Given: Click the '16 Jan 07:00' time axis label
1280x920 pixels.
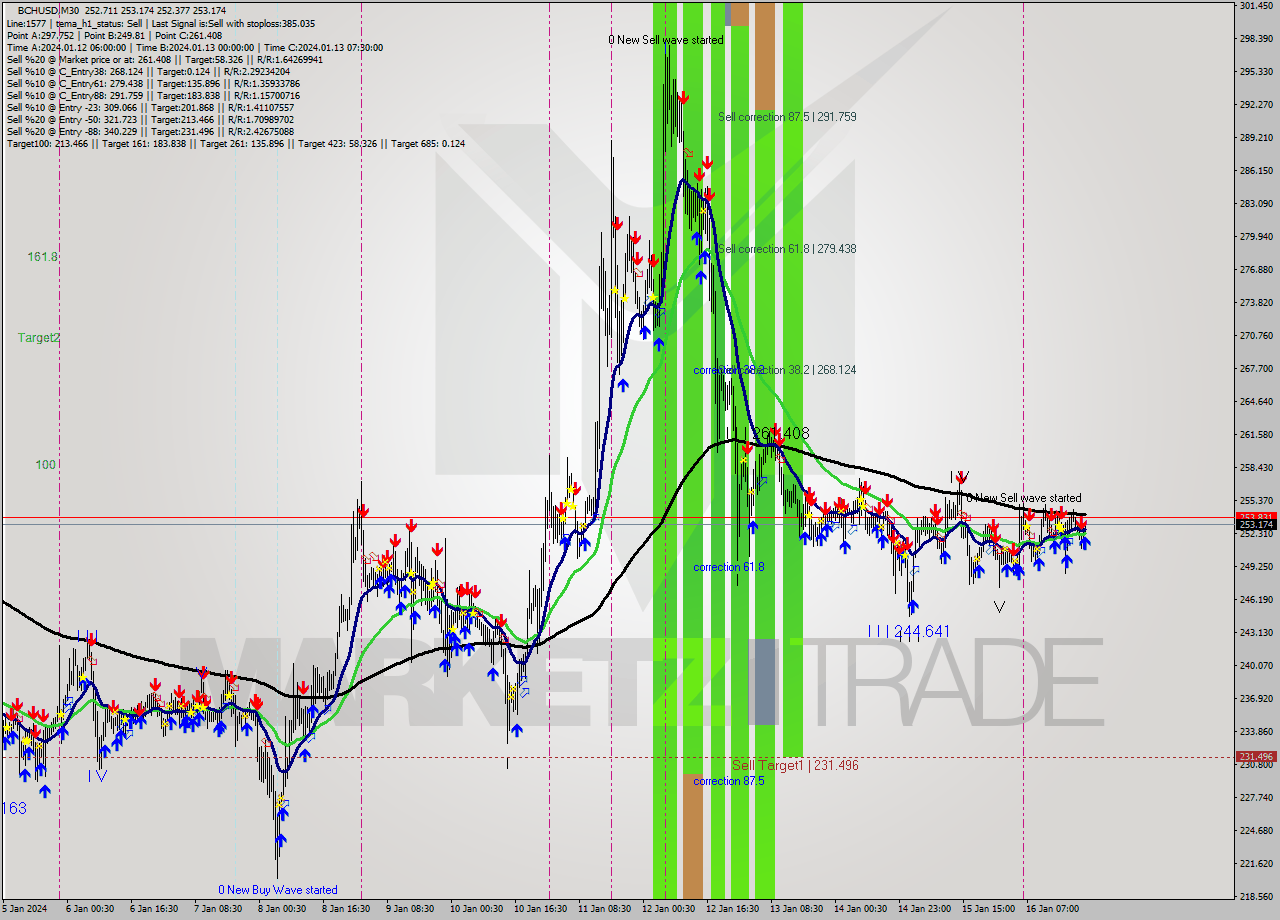Looking at the screenshot, I should [1052, 909].
